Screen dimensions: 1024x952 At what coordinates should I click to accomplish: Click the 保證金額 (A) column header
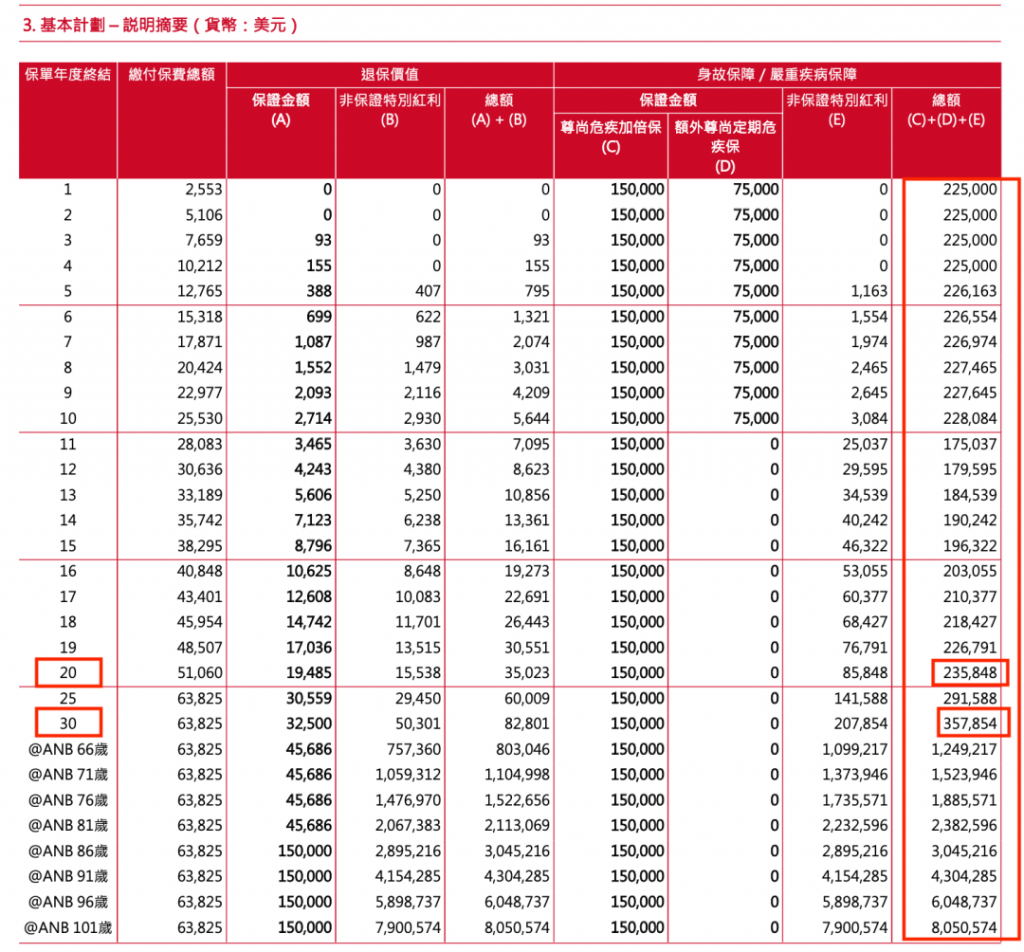pos(281,109)
